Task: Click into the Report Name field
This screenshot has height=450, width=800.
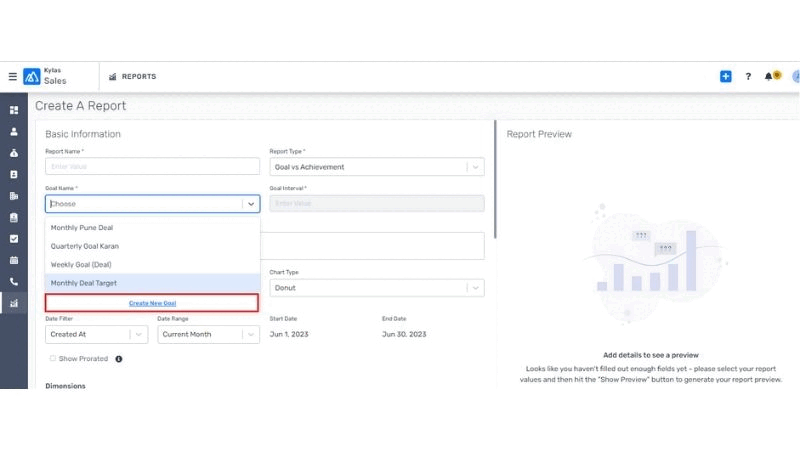Action: [152, 166]
